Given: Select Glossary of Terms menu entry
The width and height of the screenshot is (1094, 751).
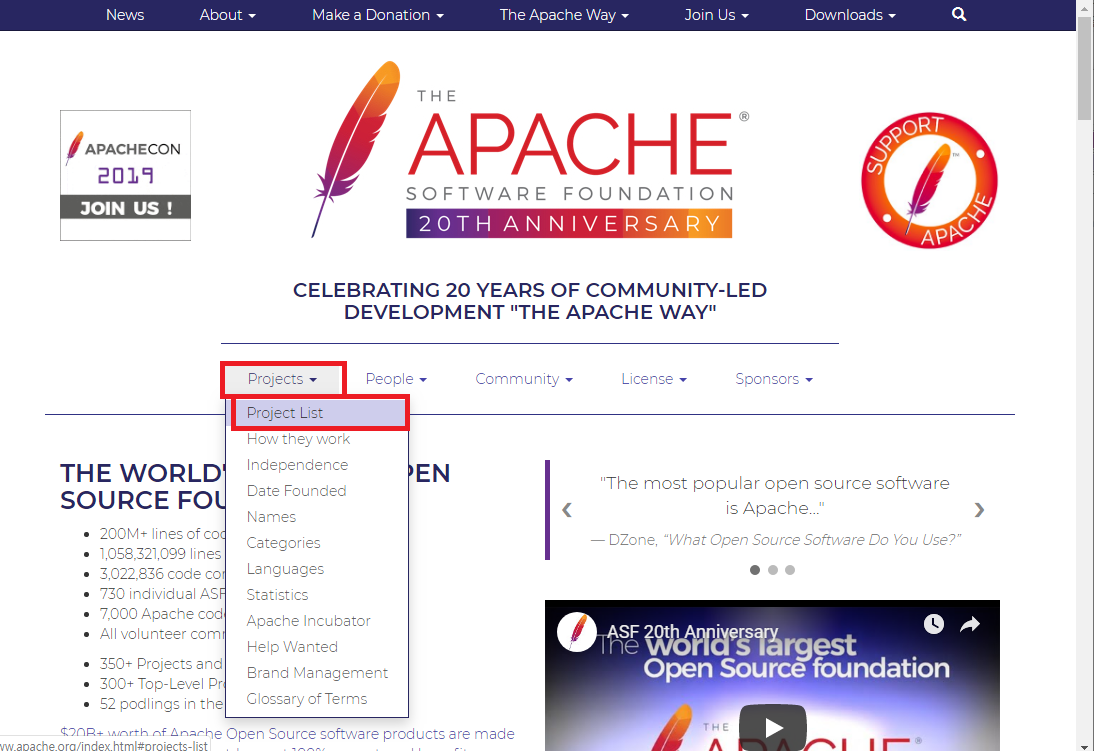Looking at the screenshot, I should 317,699.
